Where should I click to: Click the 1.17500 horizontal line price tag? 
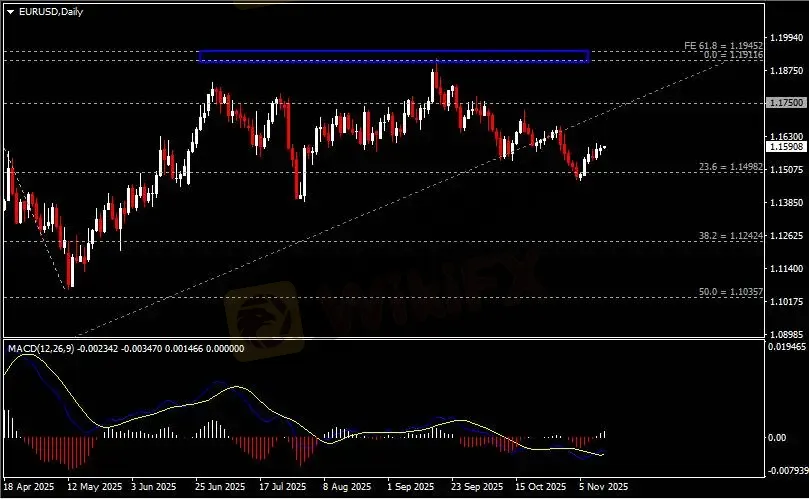(786, 103)
